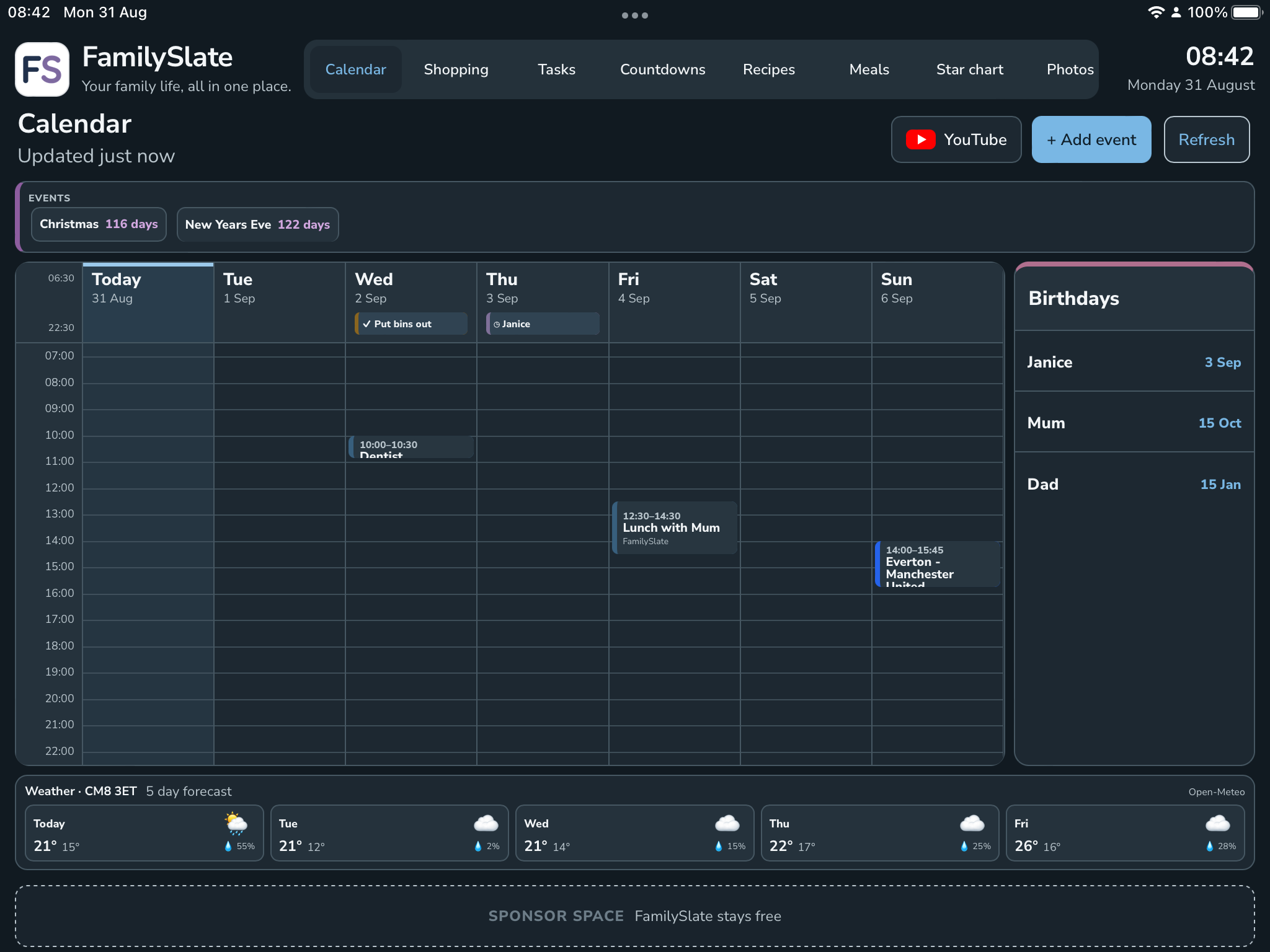
Task: Click the red YouTube play icon
Action: [x=921, y=139]
